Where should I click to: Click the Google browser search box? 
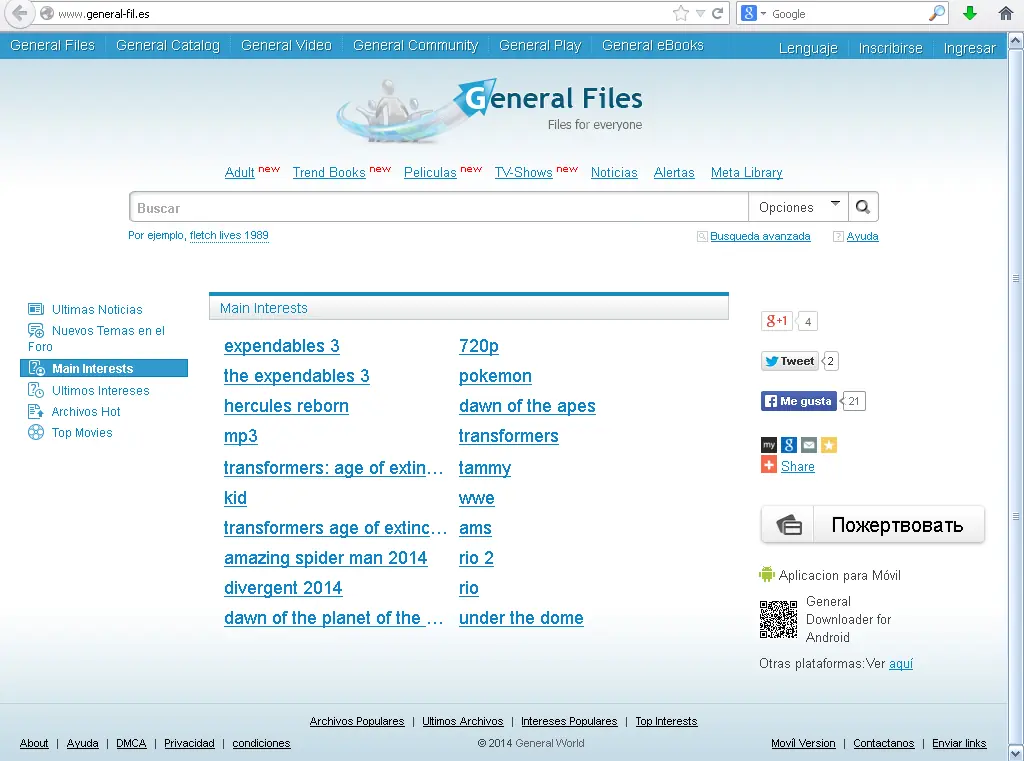(847, 13)
